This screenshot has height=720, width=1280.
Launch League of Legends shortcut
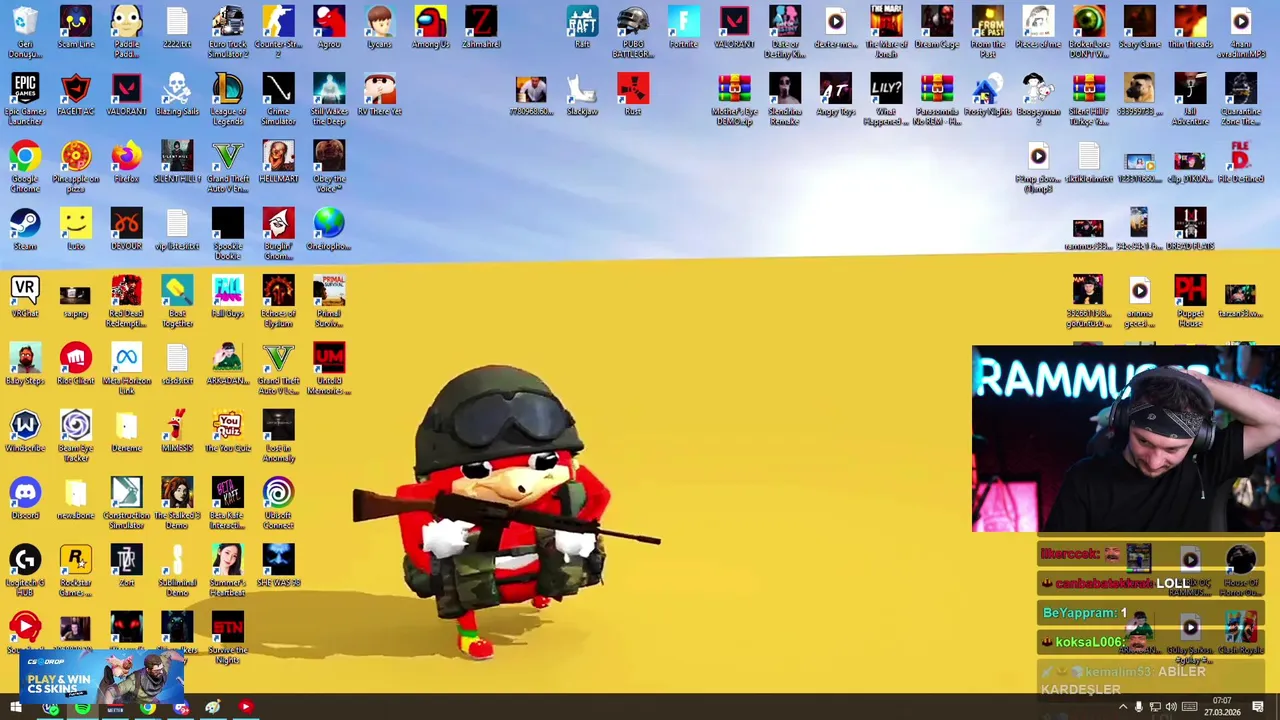(228, 99)
